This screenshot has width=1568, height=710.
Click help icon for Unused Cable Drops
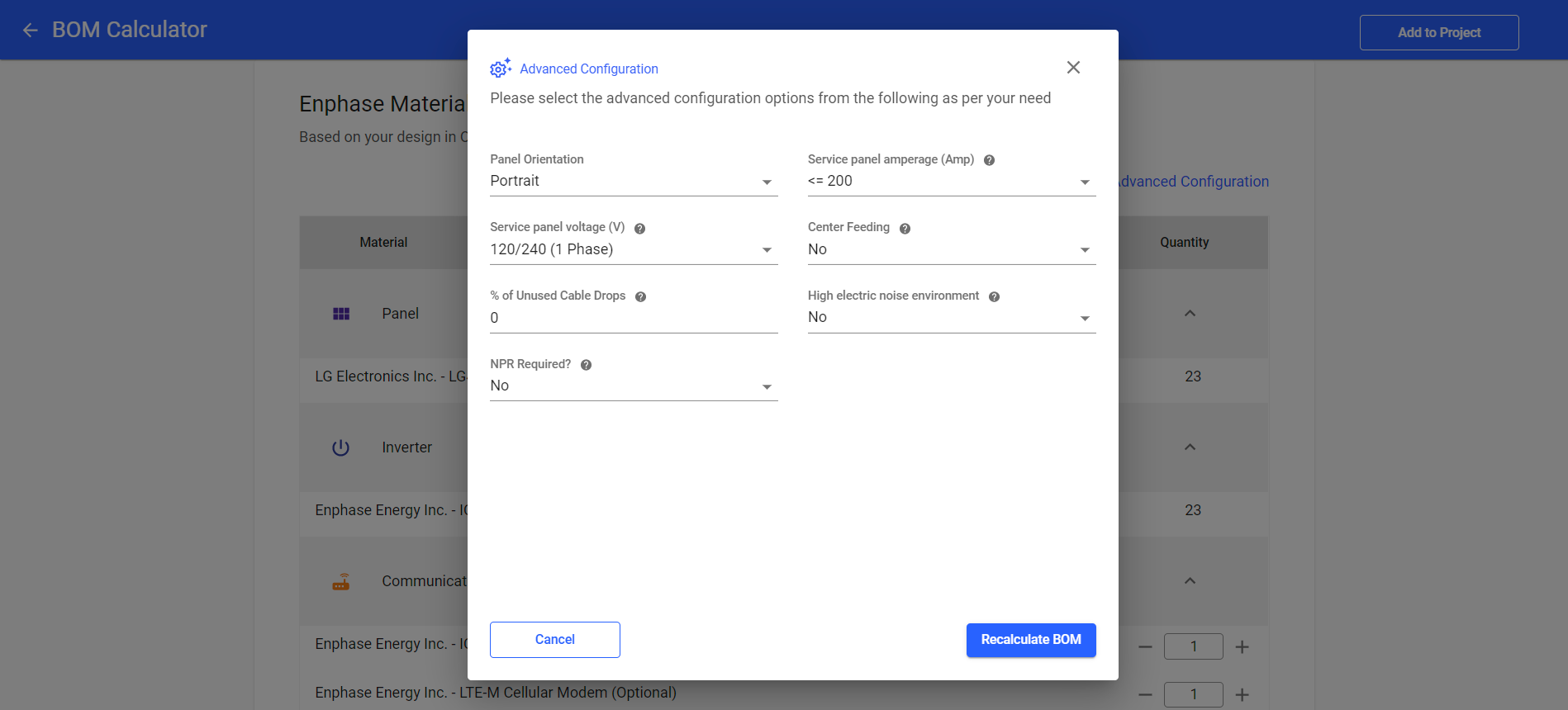coord(640,297)
